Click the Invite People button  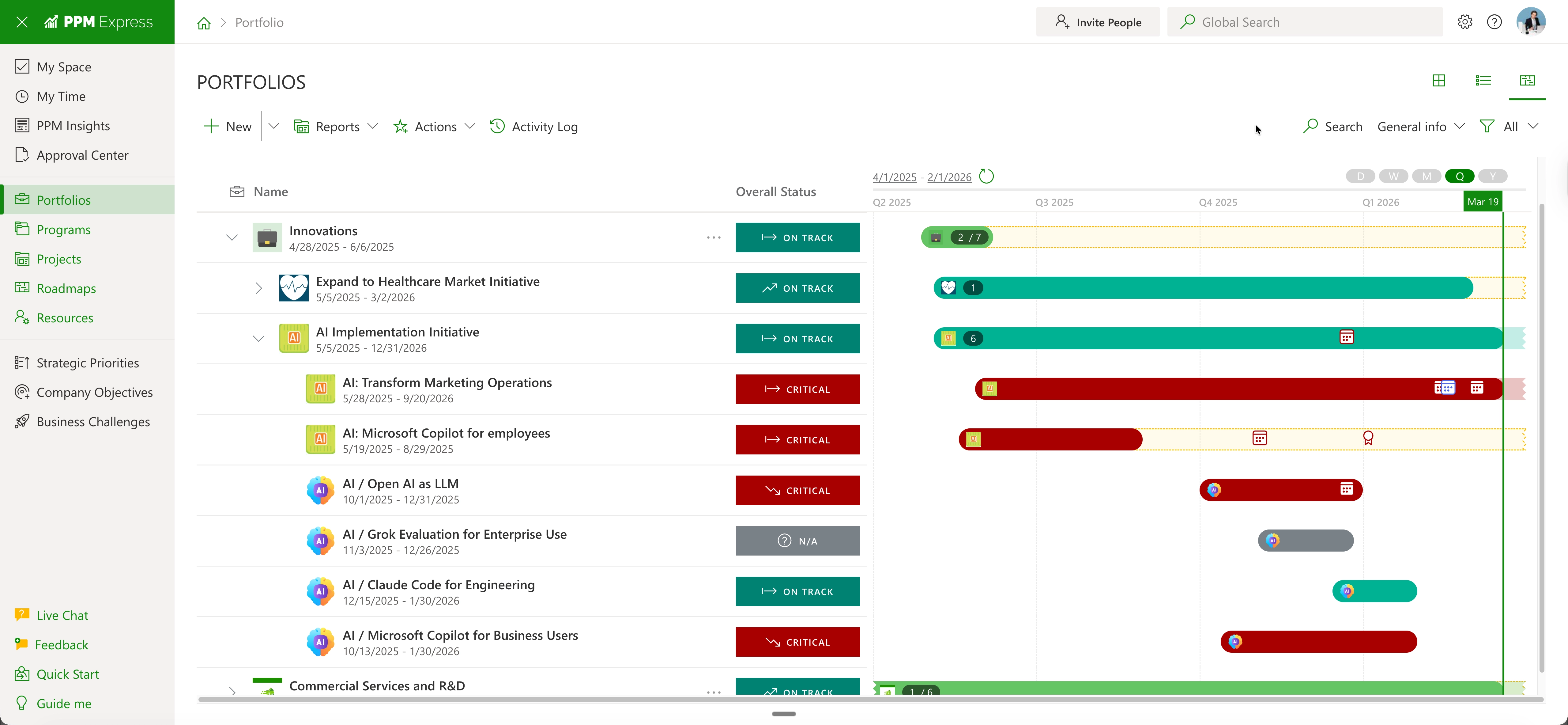(1098, 23)
